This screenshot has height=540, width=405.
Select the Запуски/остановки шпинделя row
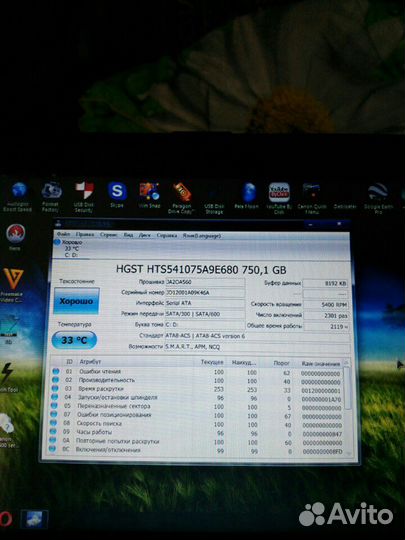click(197, 398)
